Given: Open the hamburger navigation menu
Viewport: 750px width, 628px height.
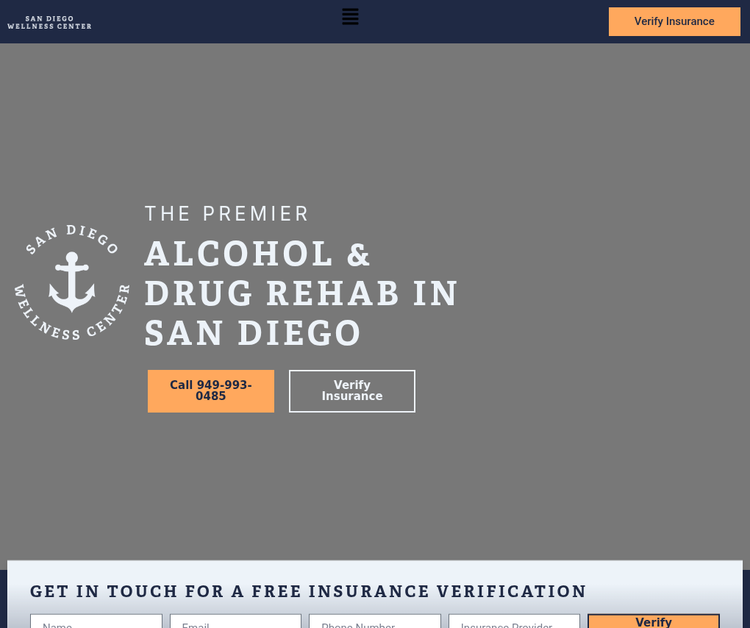Looking at the screenshot, I should [x=350, y=17].
